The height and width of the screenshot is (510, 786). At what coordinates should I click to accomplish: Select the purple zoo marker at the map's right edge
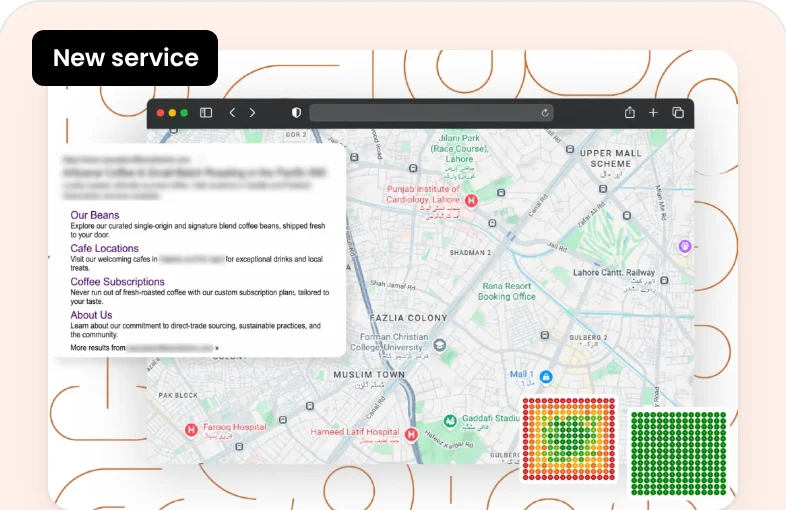pos(685,246)
